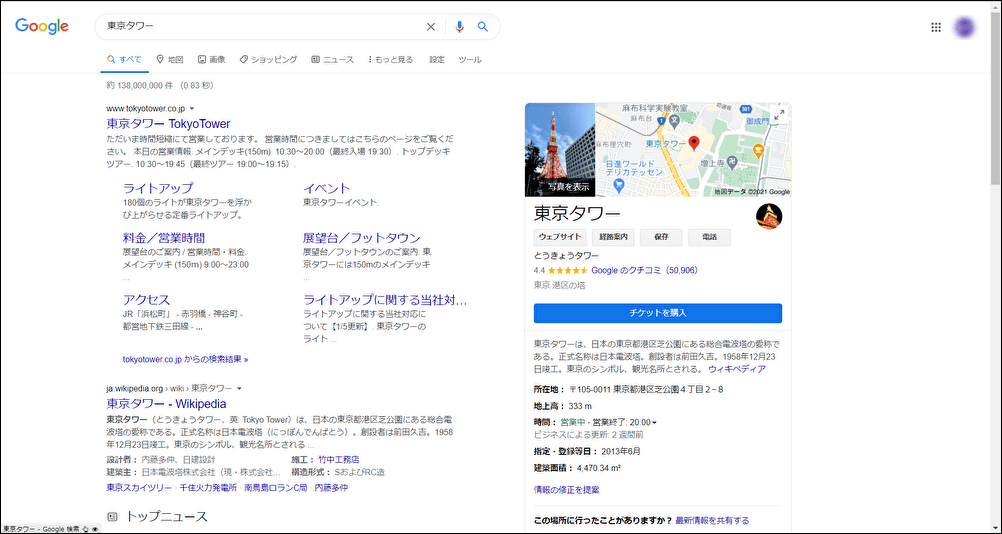Click the 東京タワー search input field
The image size is (1002, 534).
(x=262, y=27)
